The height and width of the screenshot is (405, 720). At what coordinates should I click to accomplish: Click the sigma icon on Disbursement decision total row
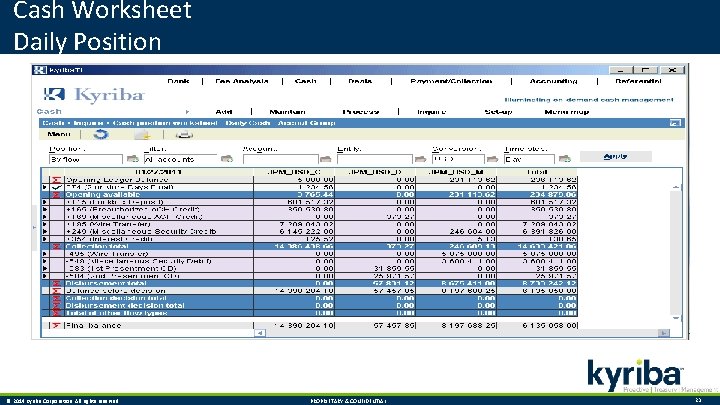click(56, 306)
